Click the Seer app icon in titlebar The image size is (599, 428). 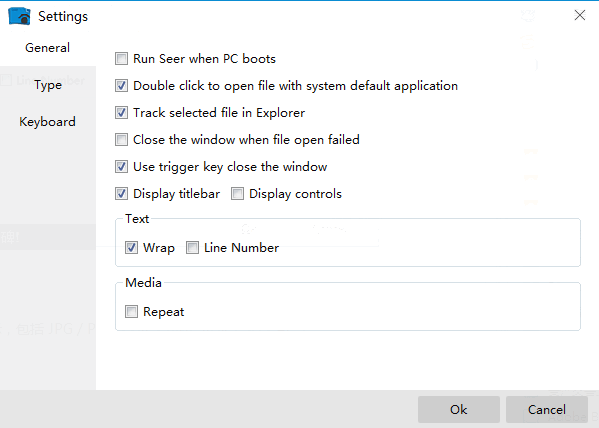click(19, 16)
